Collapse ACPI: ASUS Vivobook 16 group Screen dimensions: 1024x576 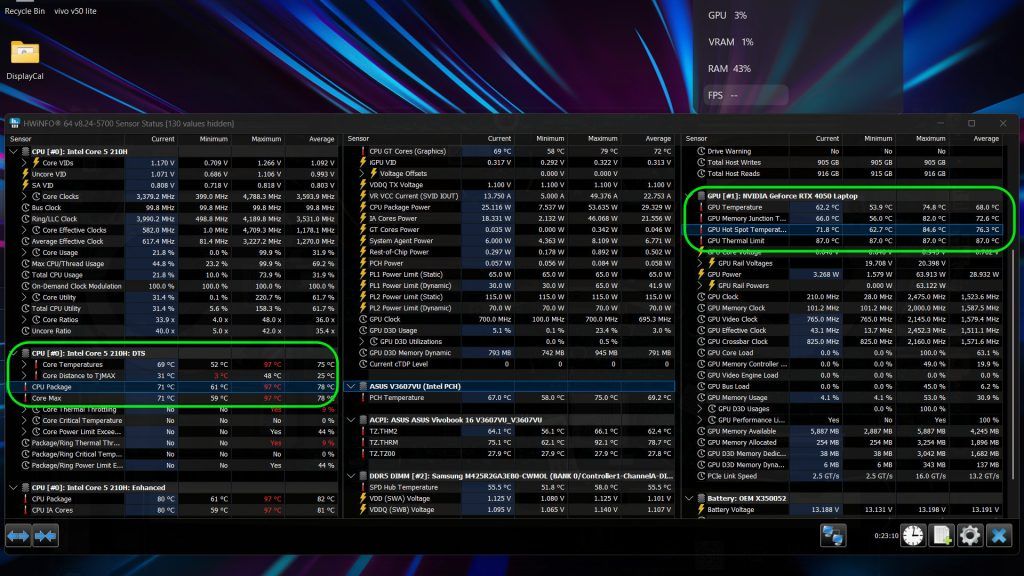point(351,420)
